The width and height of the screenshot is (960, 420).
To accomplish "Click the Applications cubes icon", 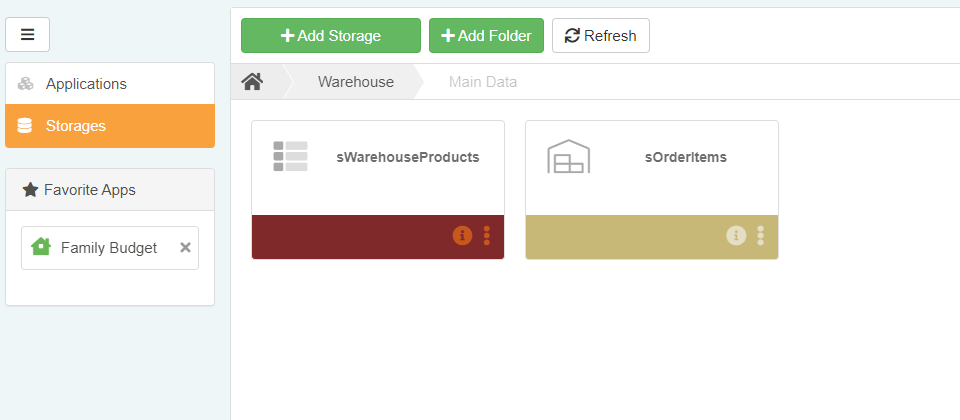I will [x=26, y=84].
